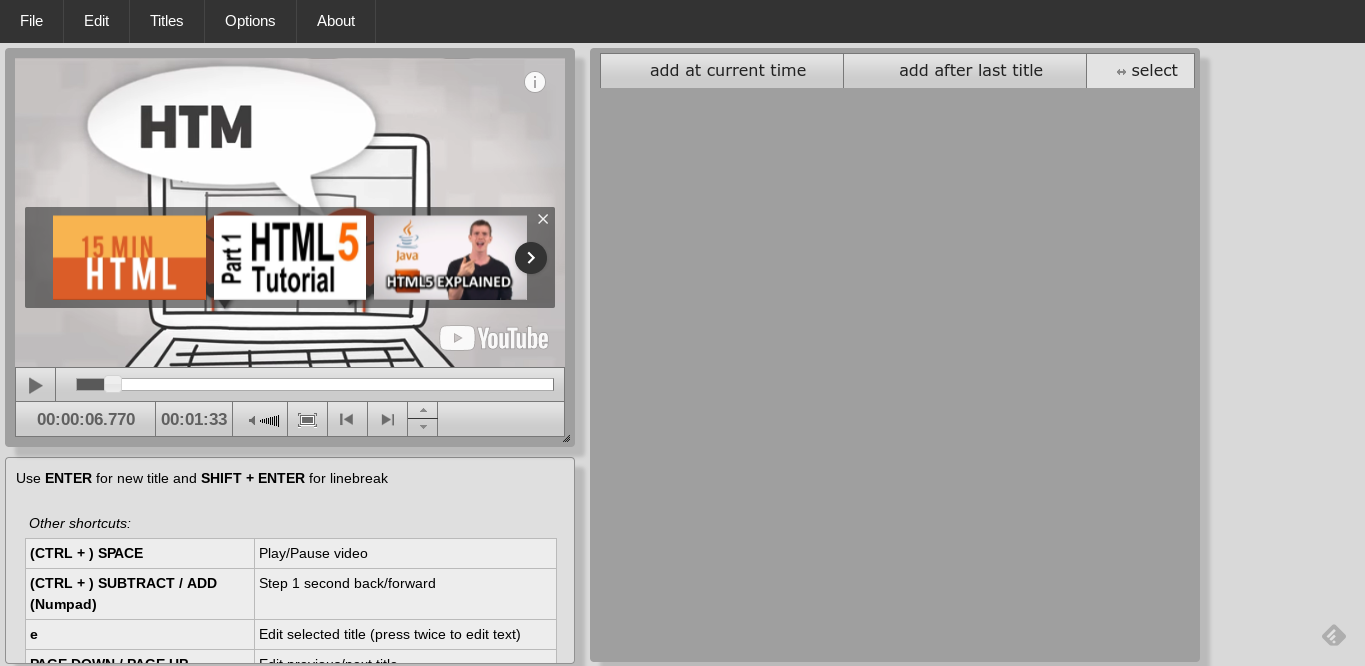Show next suggested videos with arrow
This screenshot has height=666, width=1365.
click(x=531, y=258)
